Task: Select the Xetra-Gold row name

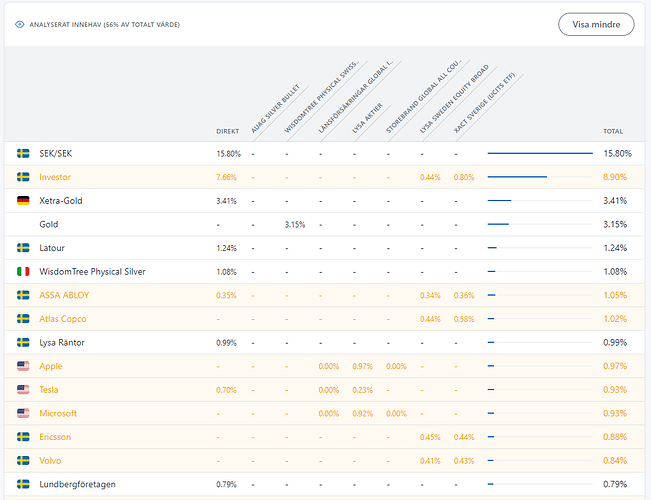Action: (61, 201)
